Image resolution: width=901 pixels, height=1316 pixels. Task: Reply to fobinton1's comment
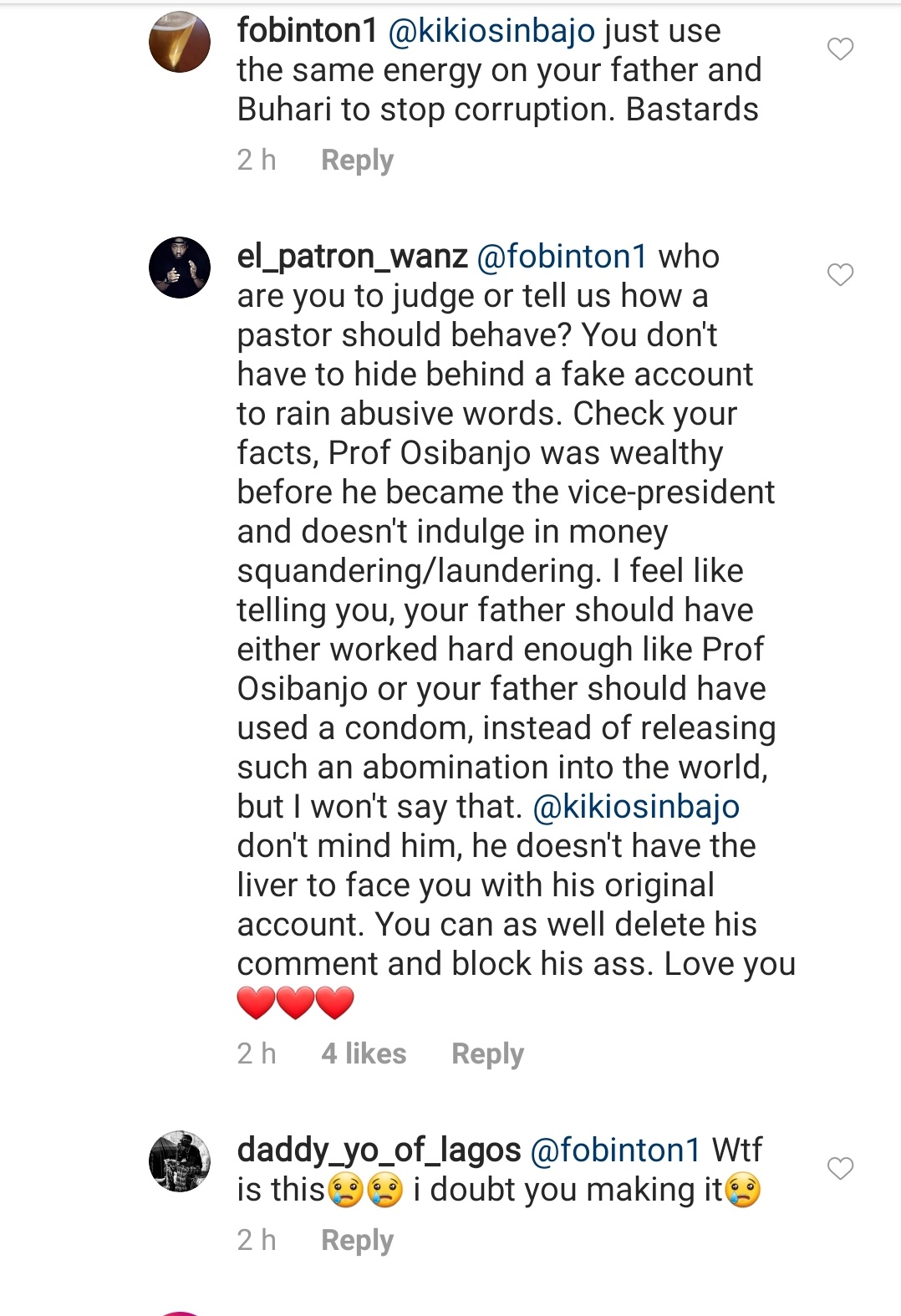pyautogui.click(x=357, y=160)
